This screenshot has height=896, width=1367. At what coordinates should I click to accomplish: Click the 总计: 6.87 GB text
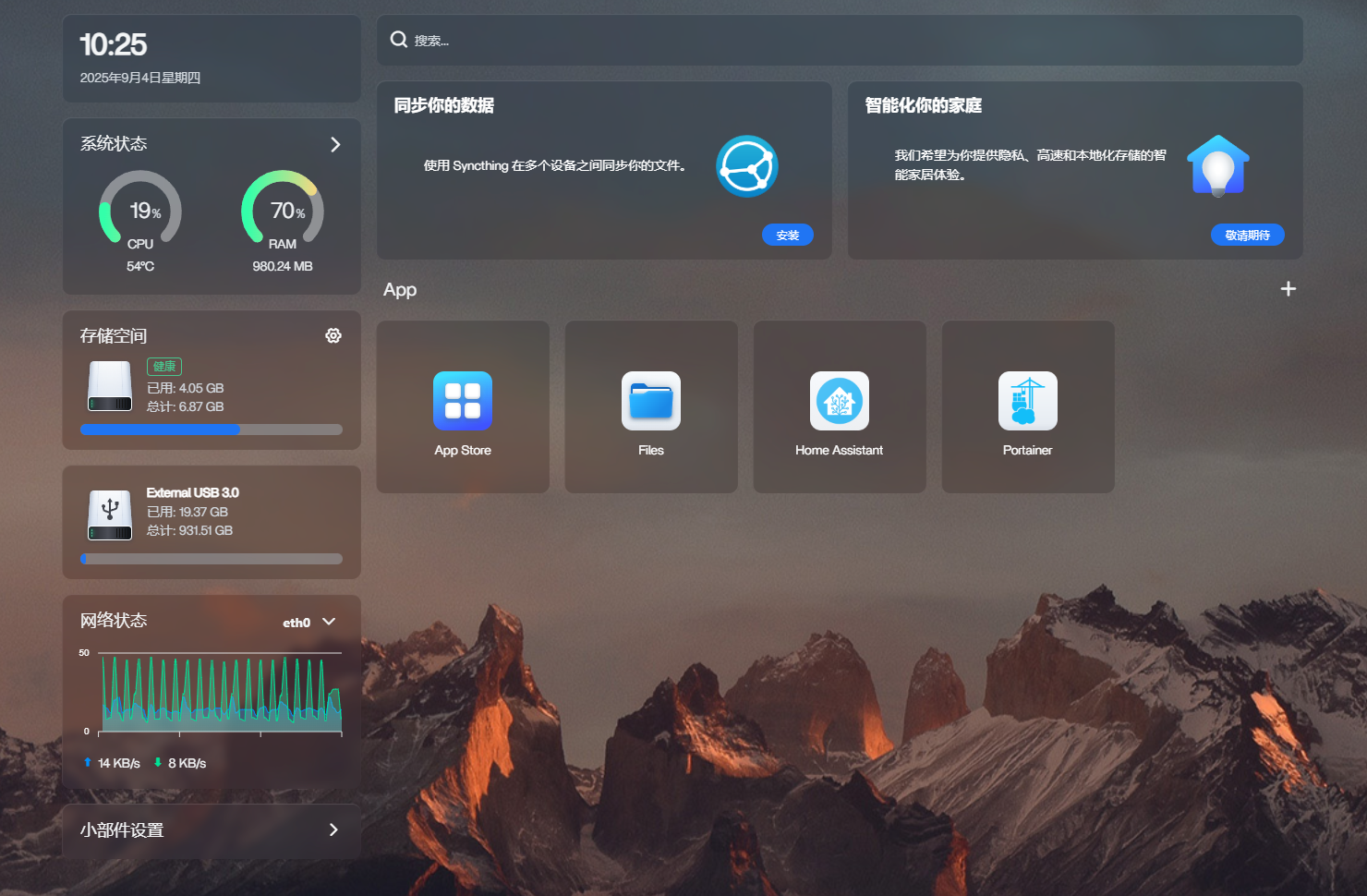click(186, 406)
